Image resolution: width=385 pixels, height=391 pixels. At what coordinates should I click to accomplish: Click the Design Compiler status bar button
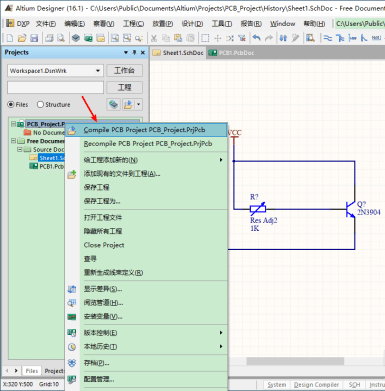[x=316, y=385]
